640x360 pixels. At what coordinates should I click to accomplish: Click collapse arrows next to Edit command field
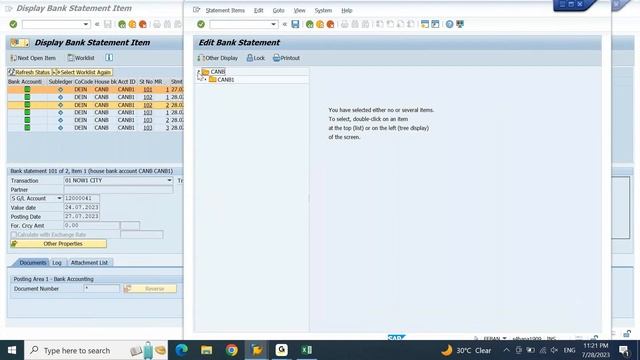[x=284, y=24]
